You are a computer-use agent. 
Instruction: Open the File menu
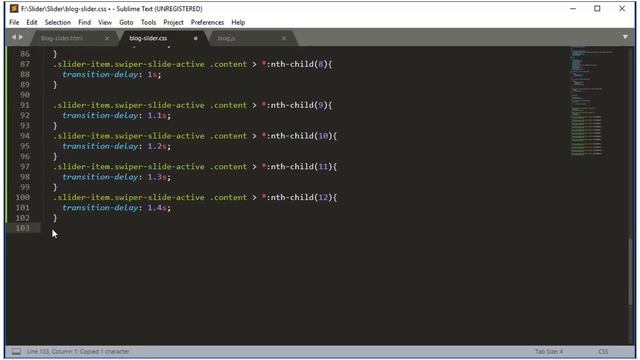[x=14, y=22]
